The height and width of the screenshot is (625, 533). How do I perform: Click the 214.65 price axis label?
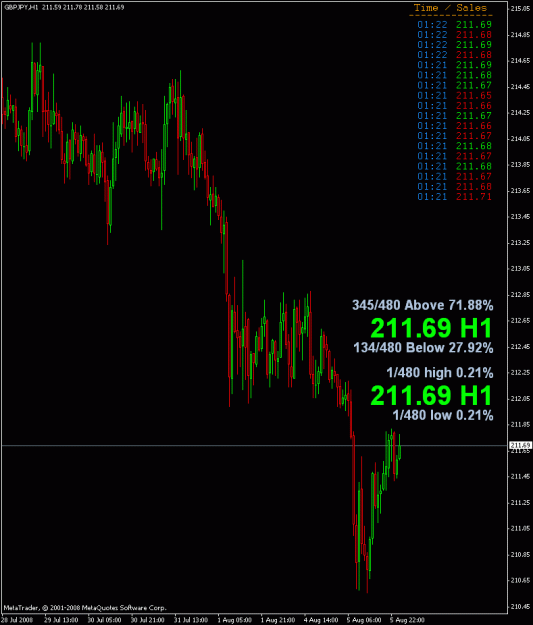click(521, 61)
